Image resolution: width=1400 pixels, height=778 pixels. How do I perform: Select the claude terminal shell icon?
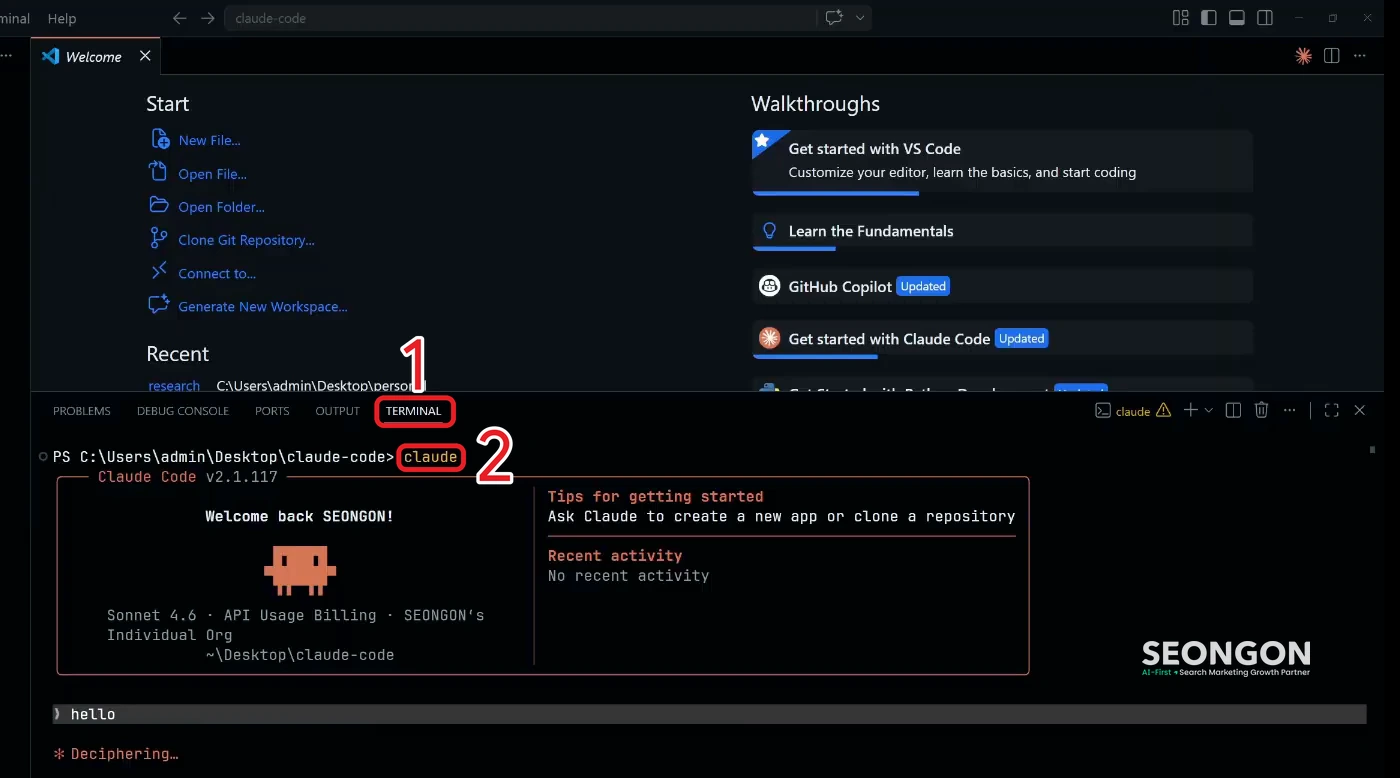(x=1103, y=410)
